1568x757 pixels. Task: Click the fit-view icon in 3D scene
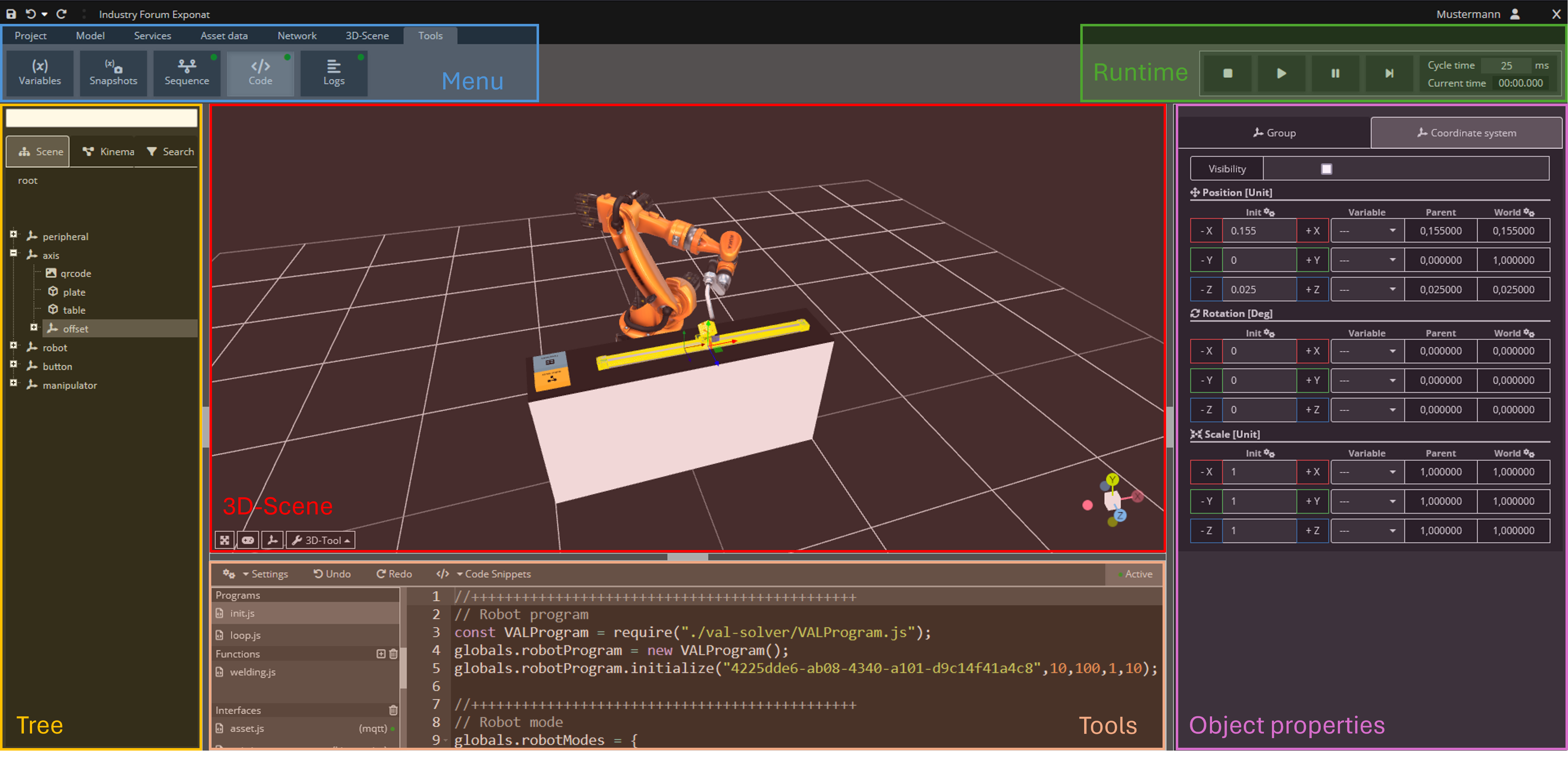click(224, 540)
